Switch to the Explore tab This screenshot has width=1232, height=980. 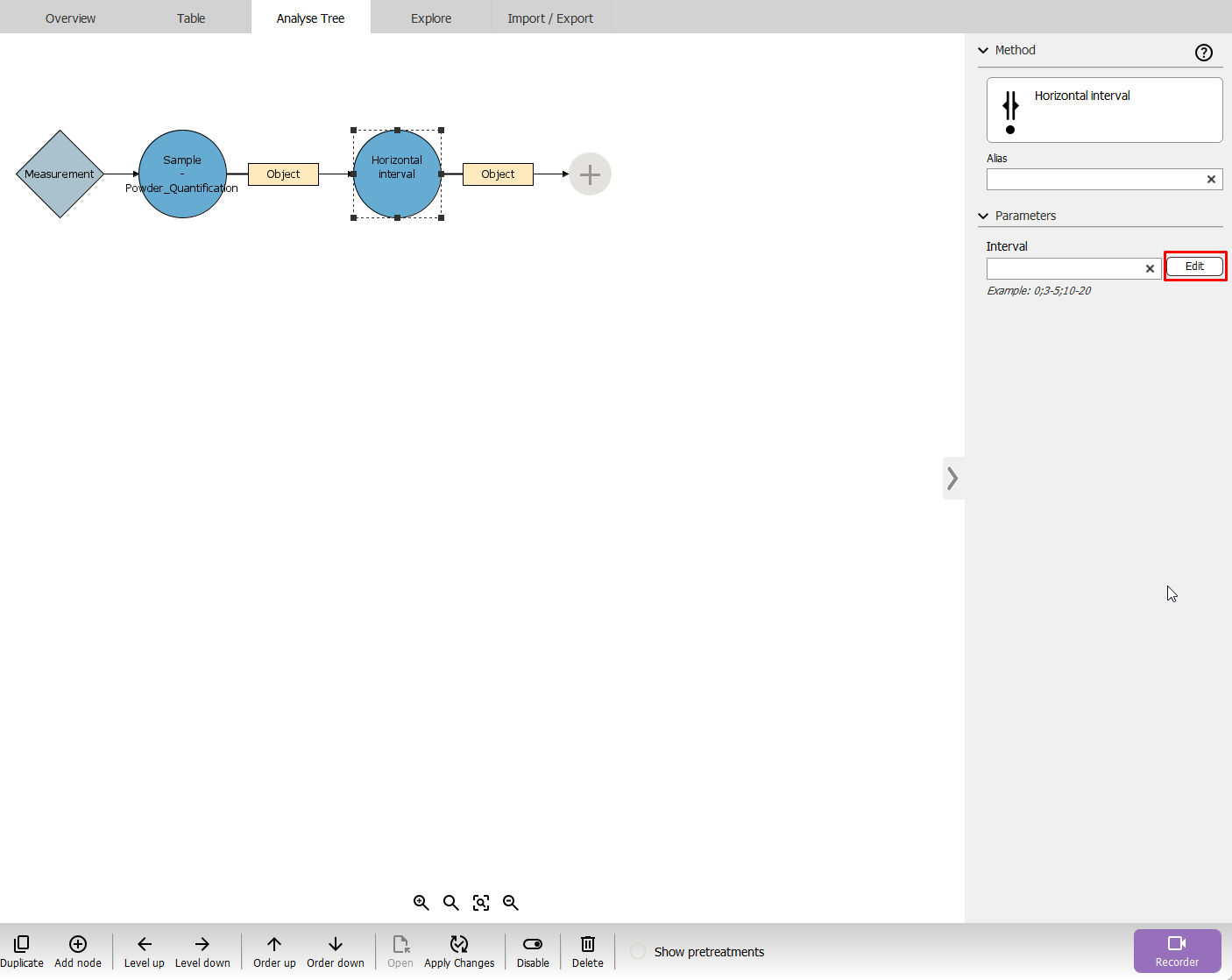point(431,18)
